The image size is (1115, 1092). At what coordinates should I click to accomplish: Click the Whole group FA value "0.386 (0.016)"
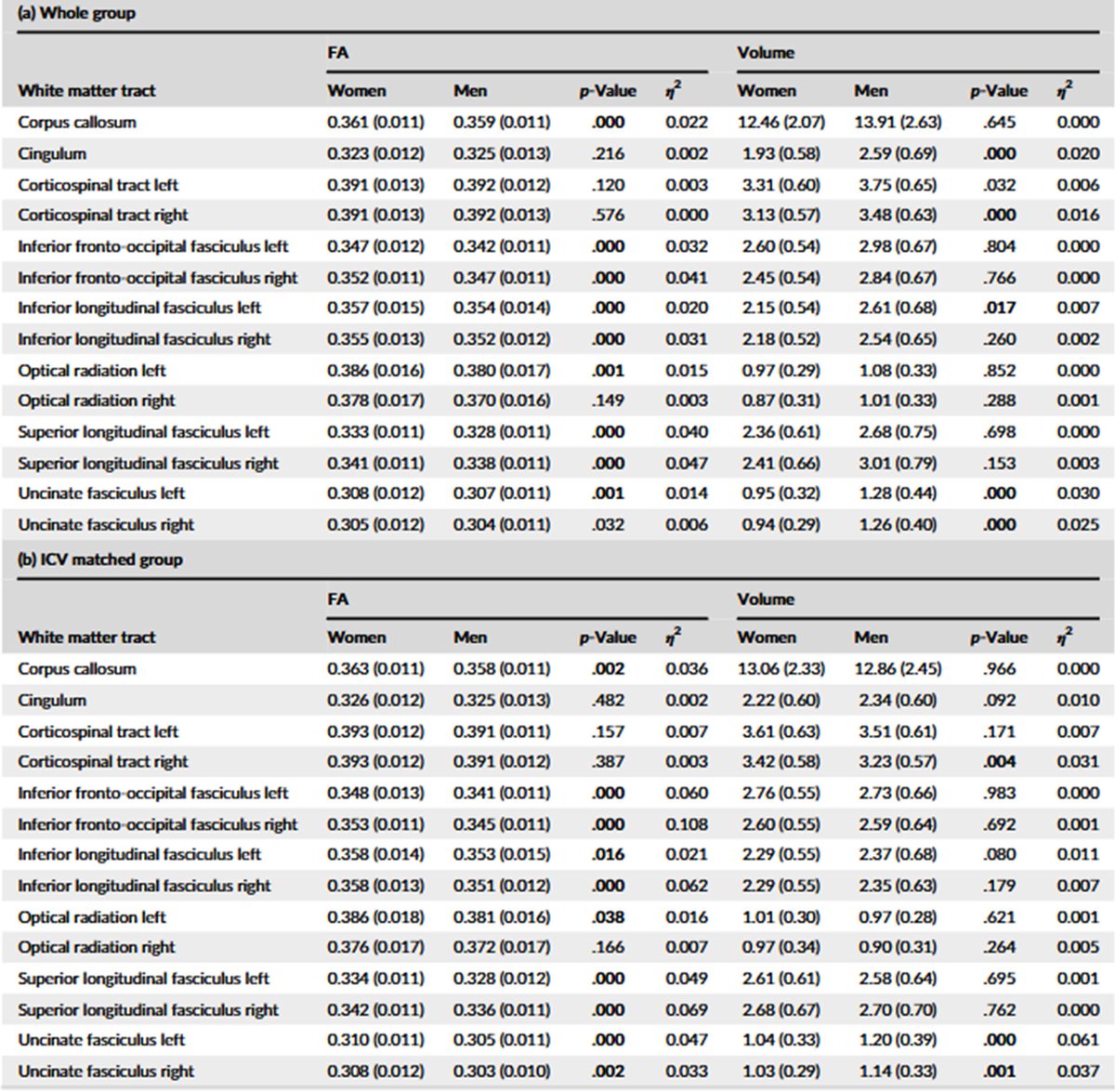pos(375,371)
